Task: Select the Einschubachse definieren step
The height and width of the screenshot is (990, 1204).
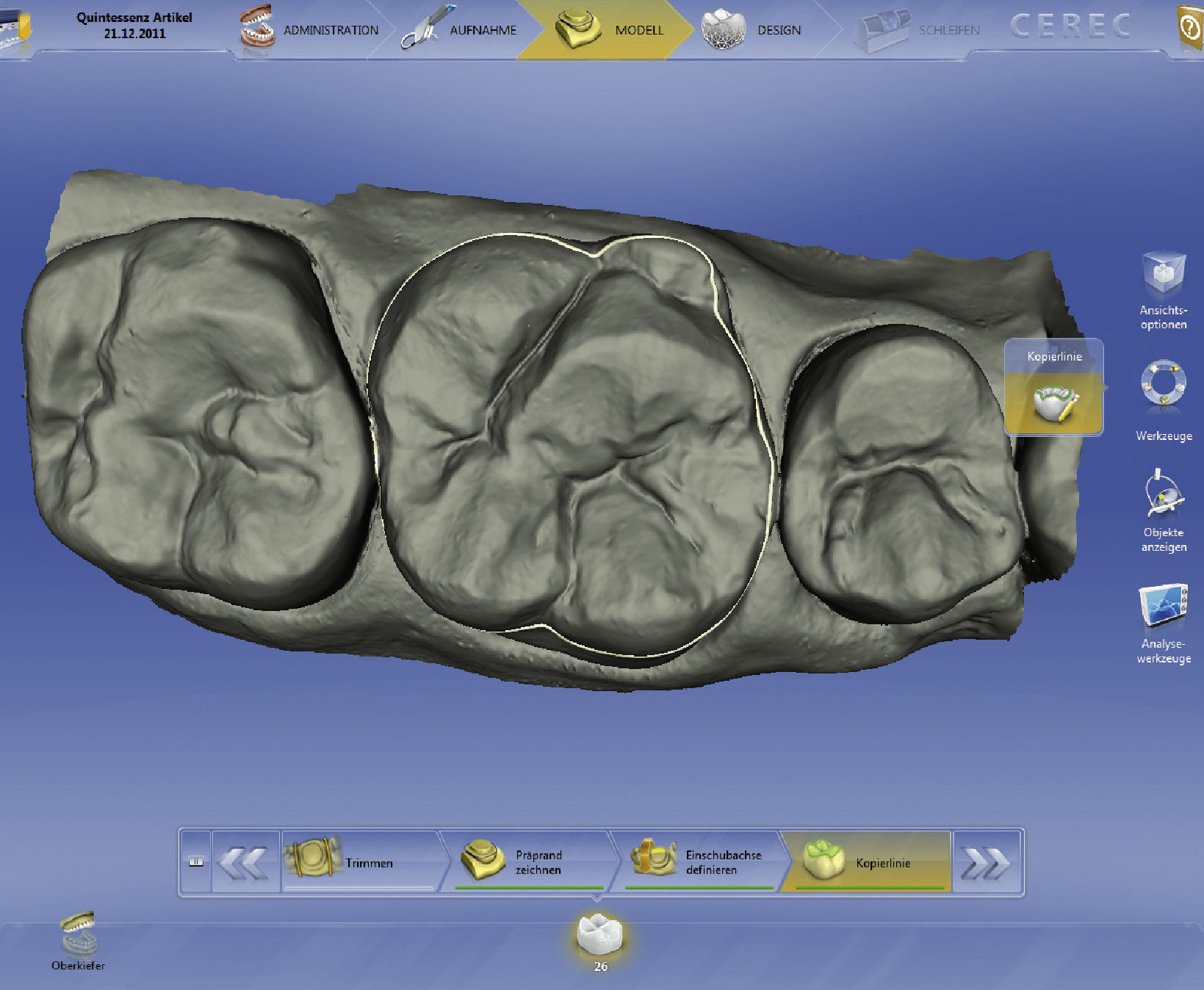Action: point(696,862)
